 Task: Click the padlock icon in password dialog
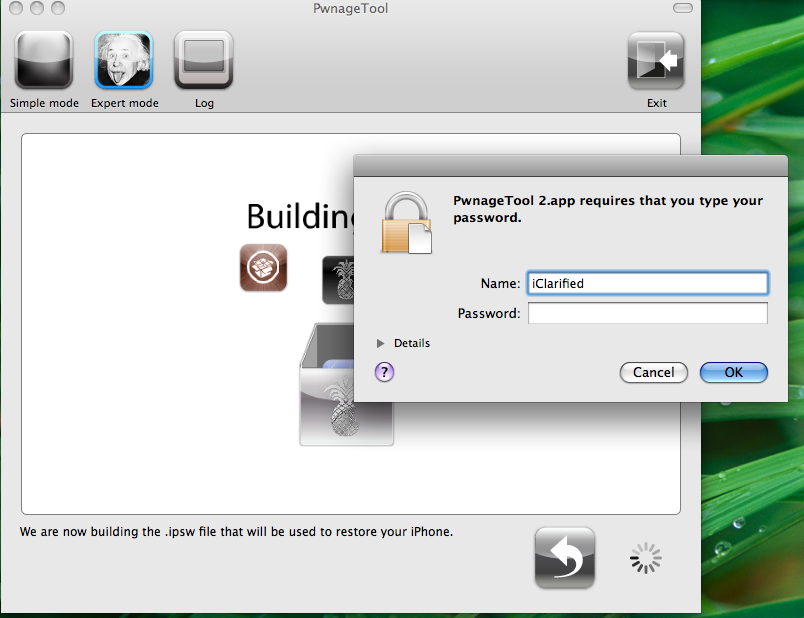pyautogui.click(x=407, y=223)
